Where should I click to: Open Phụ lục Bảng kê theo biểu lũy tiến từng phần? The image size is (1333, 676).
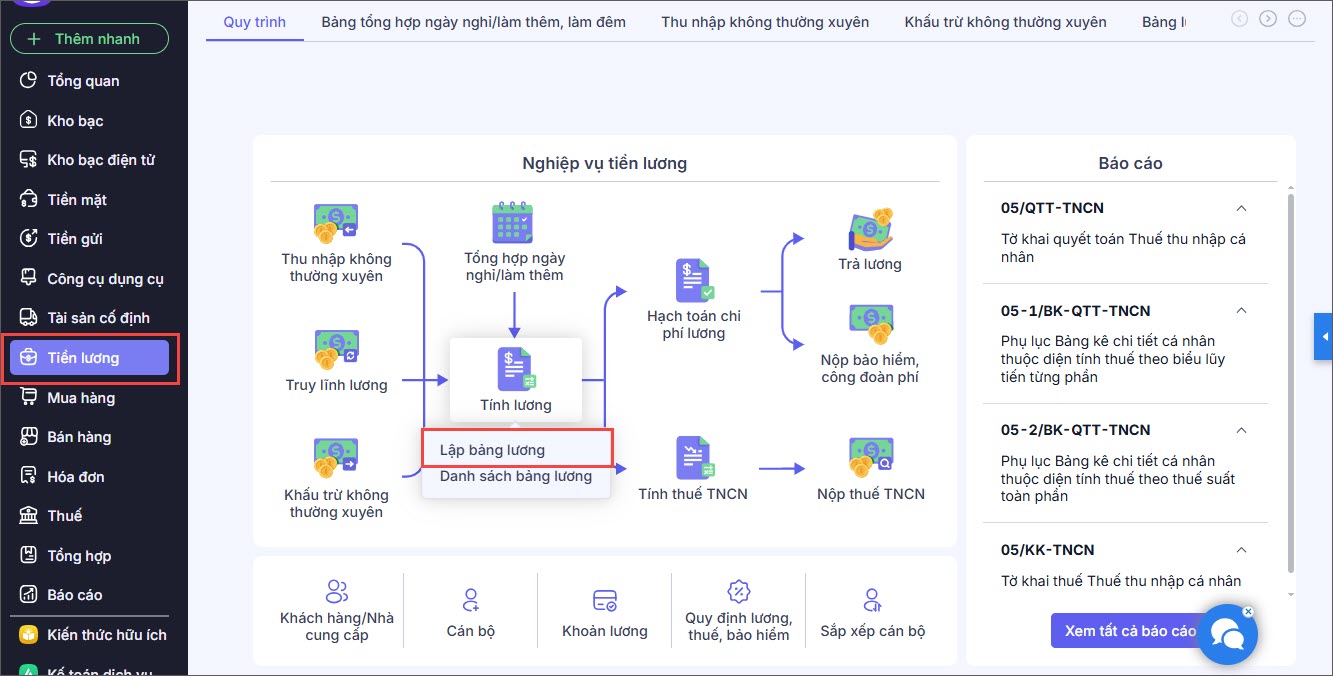pyautogui.click(x=1113, y=359)
